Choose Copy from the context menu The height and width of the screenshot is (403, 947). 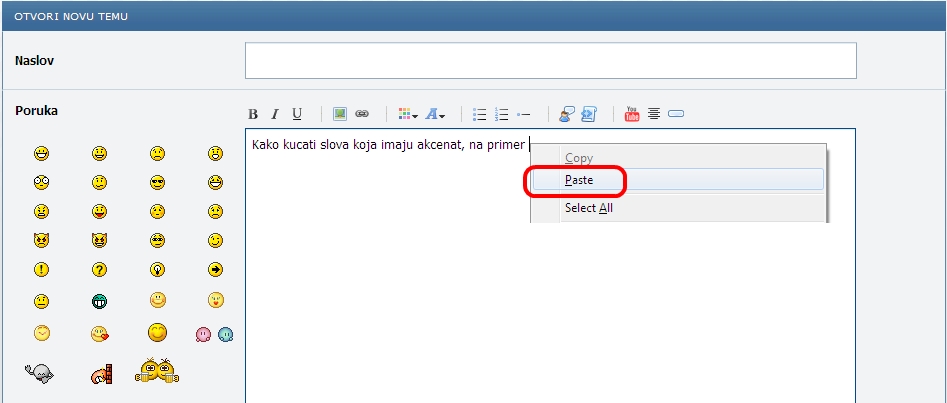coord(677,158)
